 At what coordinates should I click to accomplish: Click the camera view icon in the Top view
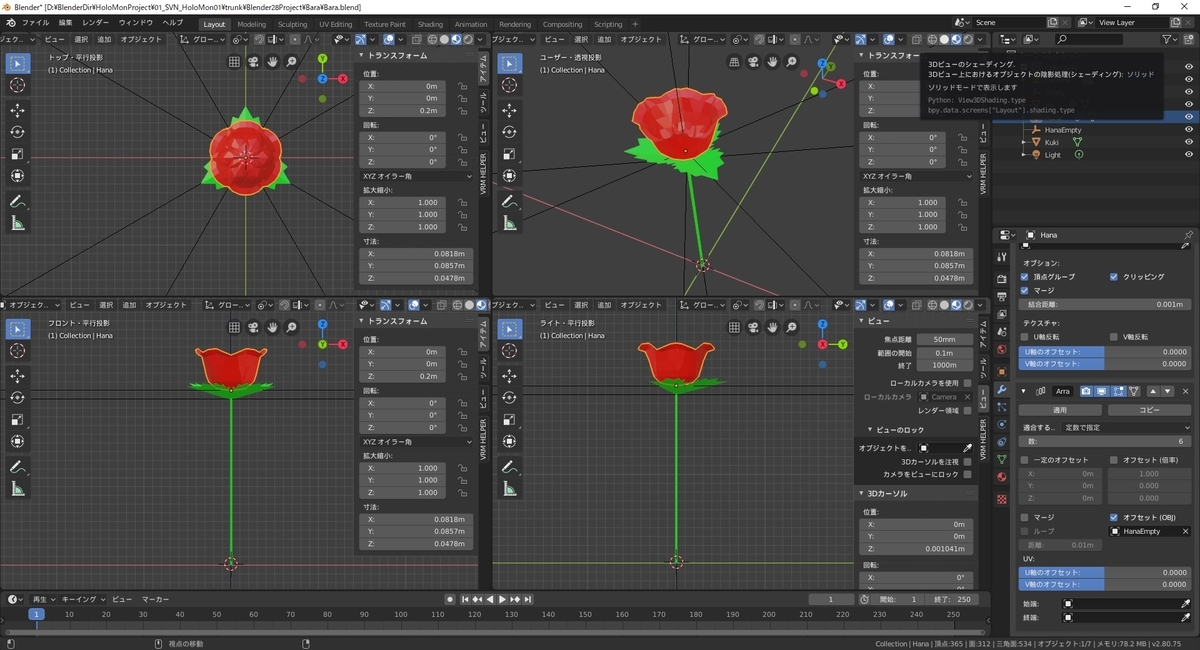(253, 62)
